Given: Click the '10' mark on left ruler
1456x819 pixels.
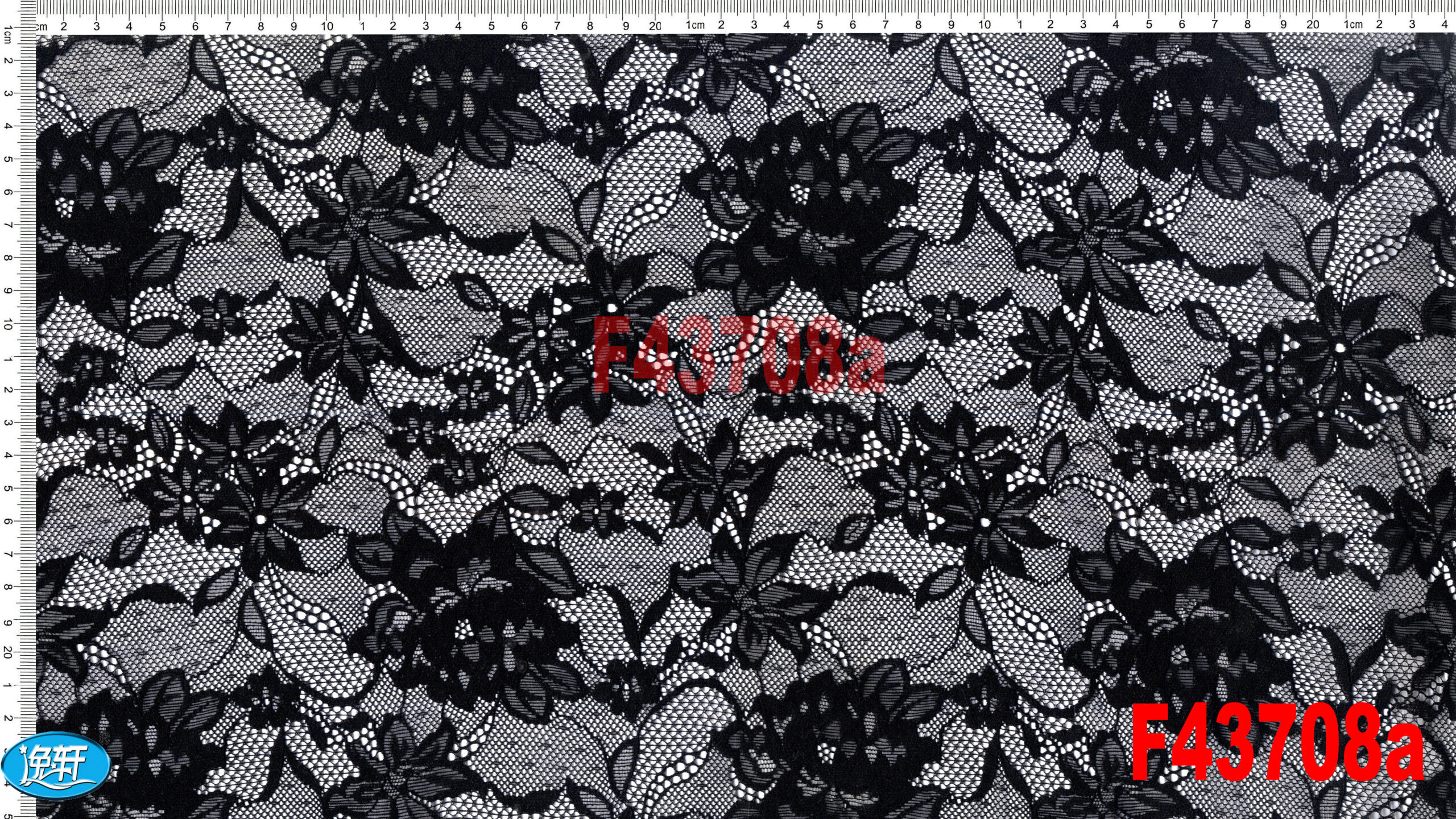Looking at the screenshot, I should (x=7, y=324).
